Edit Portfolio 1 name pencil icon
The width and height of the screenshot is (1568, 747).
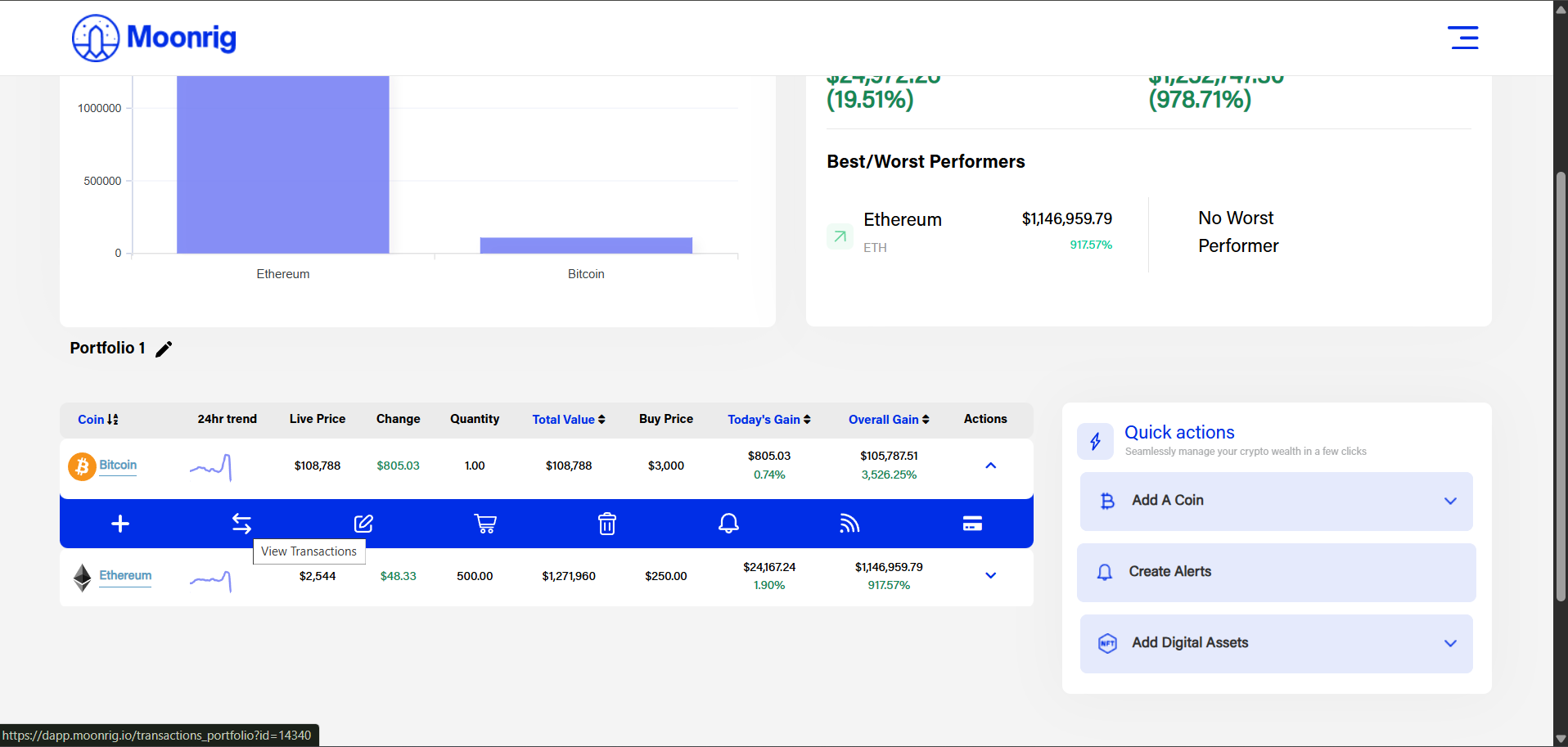[x=164, y=349]
